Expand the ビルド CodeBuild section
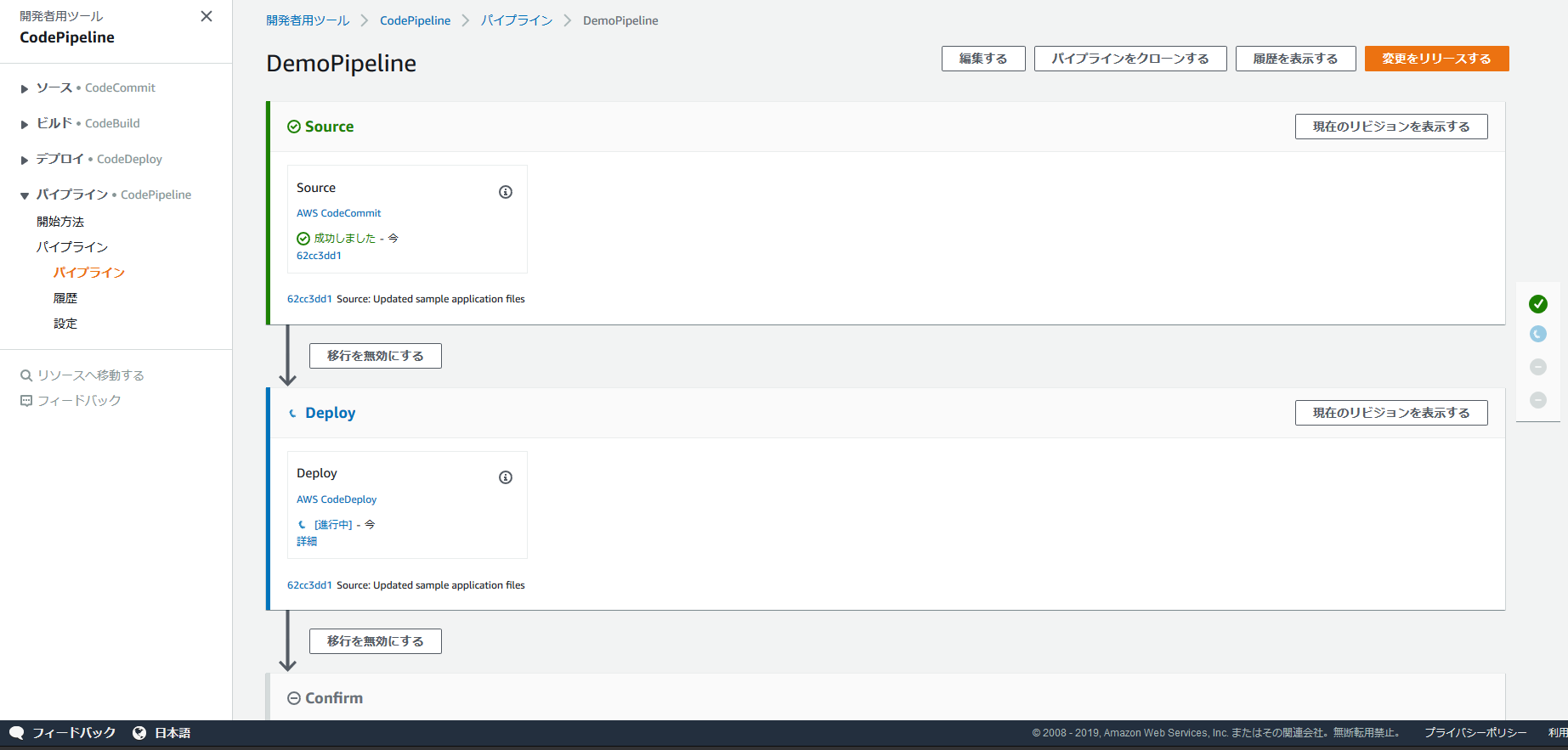Screen dimensions: 1568x750 point(25,124)
